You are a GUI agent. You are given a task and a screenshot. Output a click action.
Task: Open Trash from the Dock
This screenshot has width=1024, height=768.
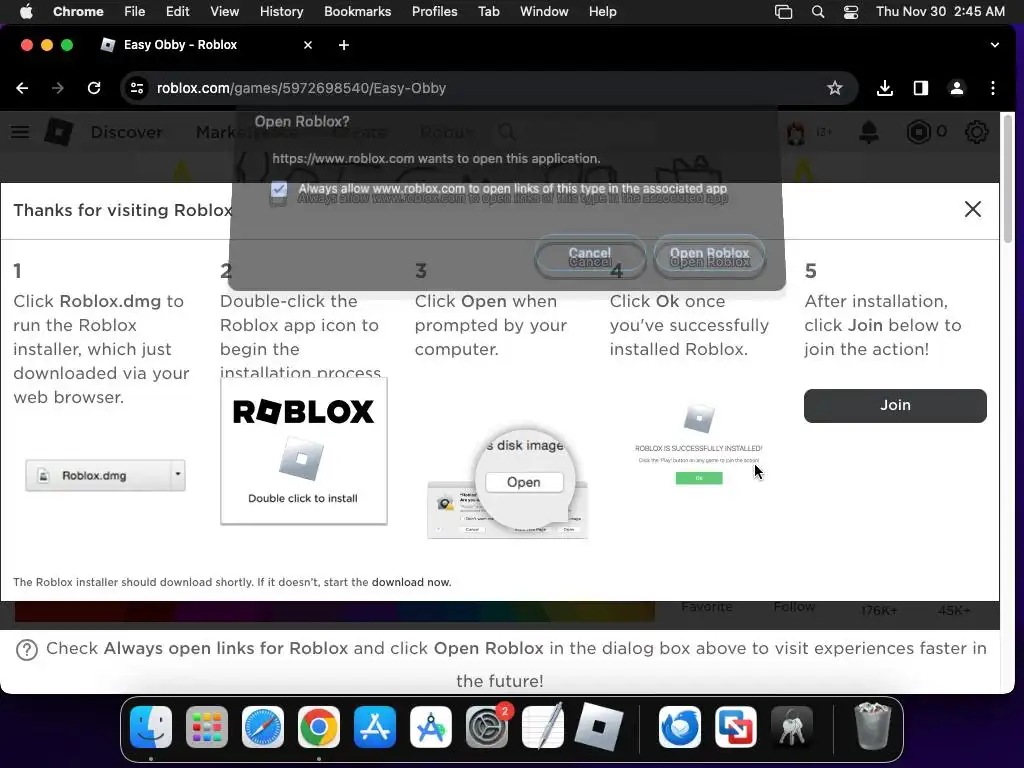pyautogui.click(x=872, y=726)
